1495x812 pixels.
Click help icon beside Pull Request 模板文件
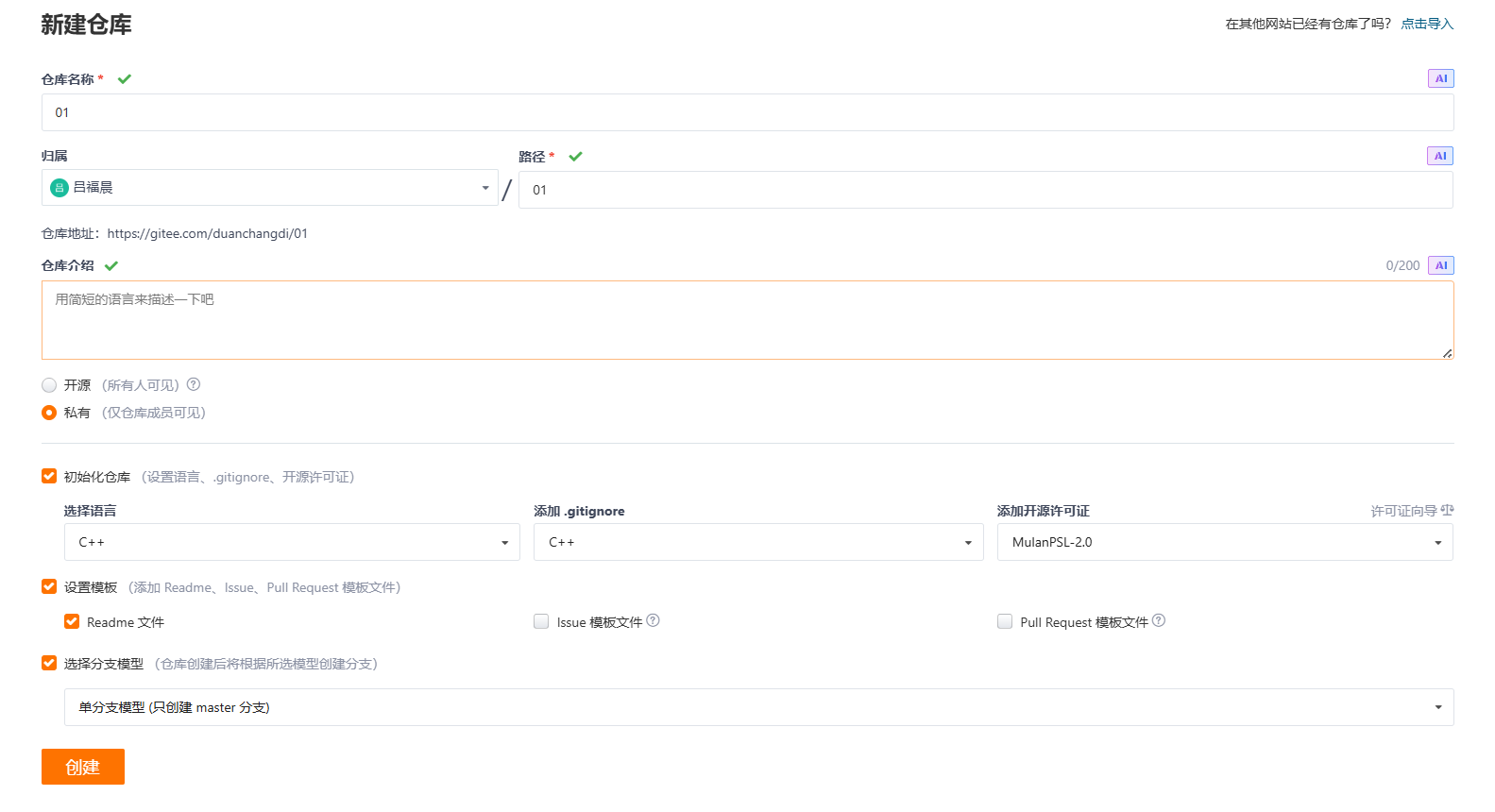pyautogui.click(x=1159, y=620)
